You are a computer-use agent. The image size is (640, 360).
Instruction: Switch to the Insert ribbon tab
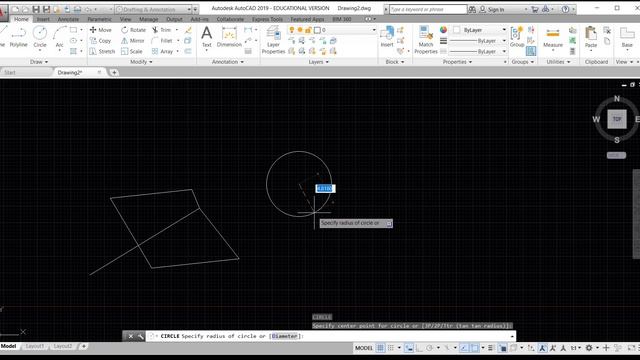[x=43, y=19]
